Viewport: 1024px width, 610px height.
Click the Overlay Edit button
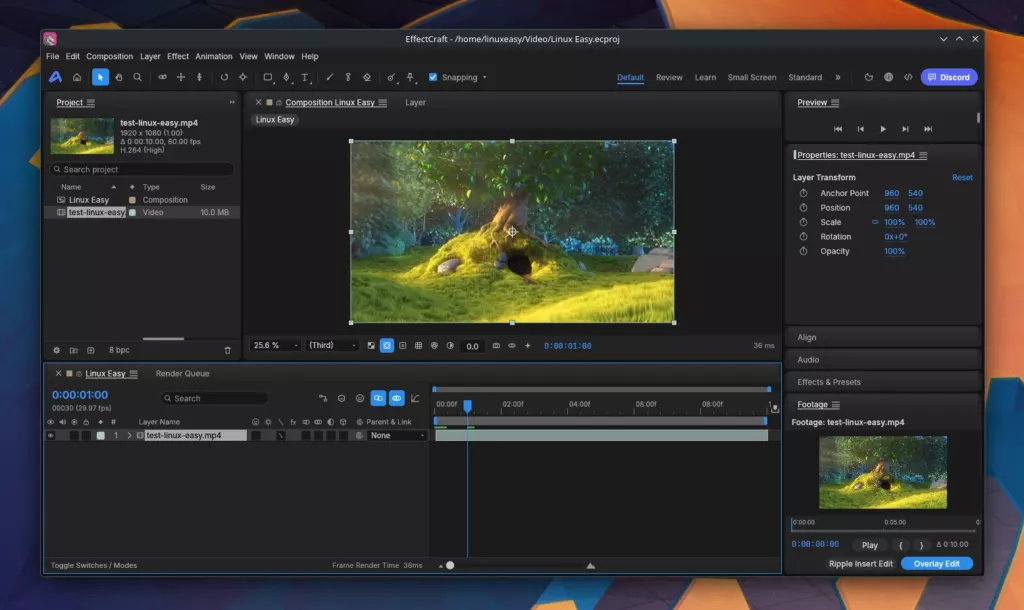tap(936, 564)
